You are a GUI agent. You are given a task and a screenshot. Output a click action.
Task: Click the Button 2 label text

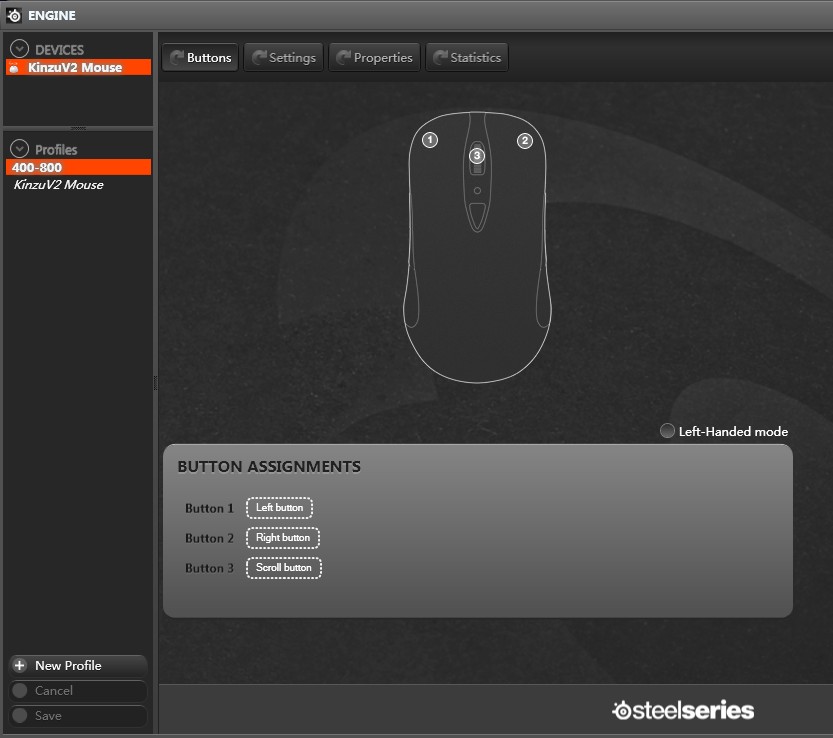[x=209, y=538]
